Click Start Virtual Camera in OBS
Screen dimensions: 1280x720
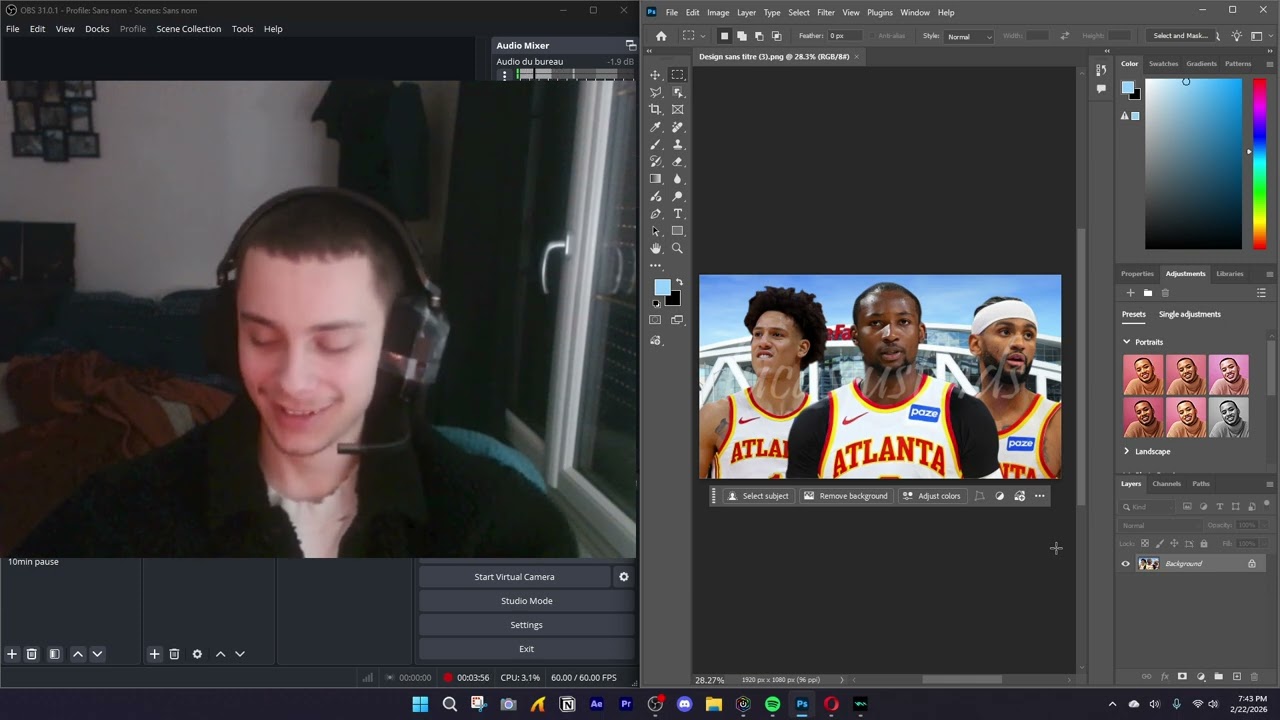click(x=514, y=577)
